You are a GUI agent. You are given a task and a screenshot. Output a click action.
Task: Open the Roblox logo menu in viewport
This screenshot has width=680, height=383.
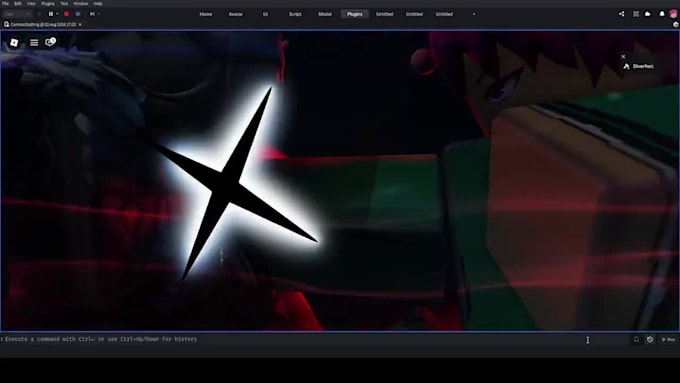tap(14, 43)
